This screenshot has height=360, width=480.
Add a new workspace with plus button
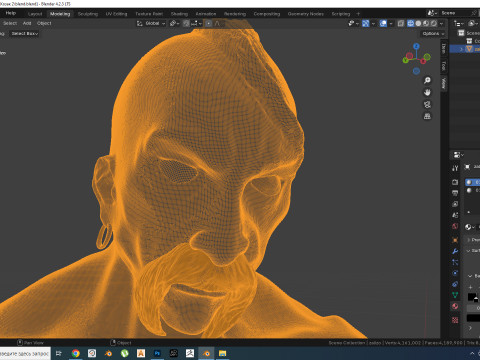[x=358, y=14]
